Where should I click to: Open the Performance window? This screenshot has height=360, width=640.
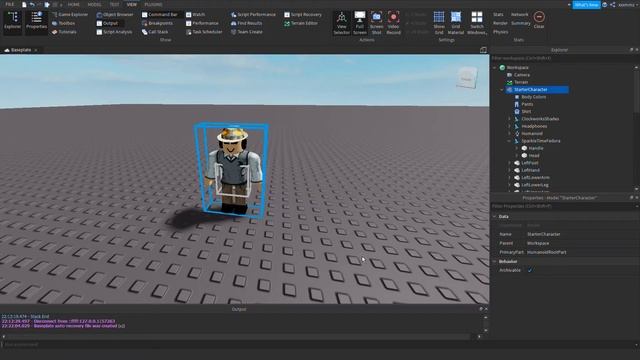(202, 23)
